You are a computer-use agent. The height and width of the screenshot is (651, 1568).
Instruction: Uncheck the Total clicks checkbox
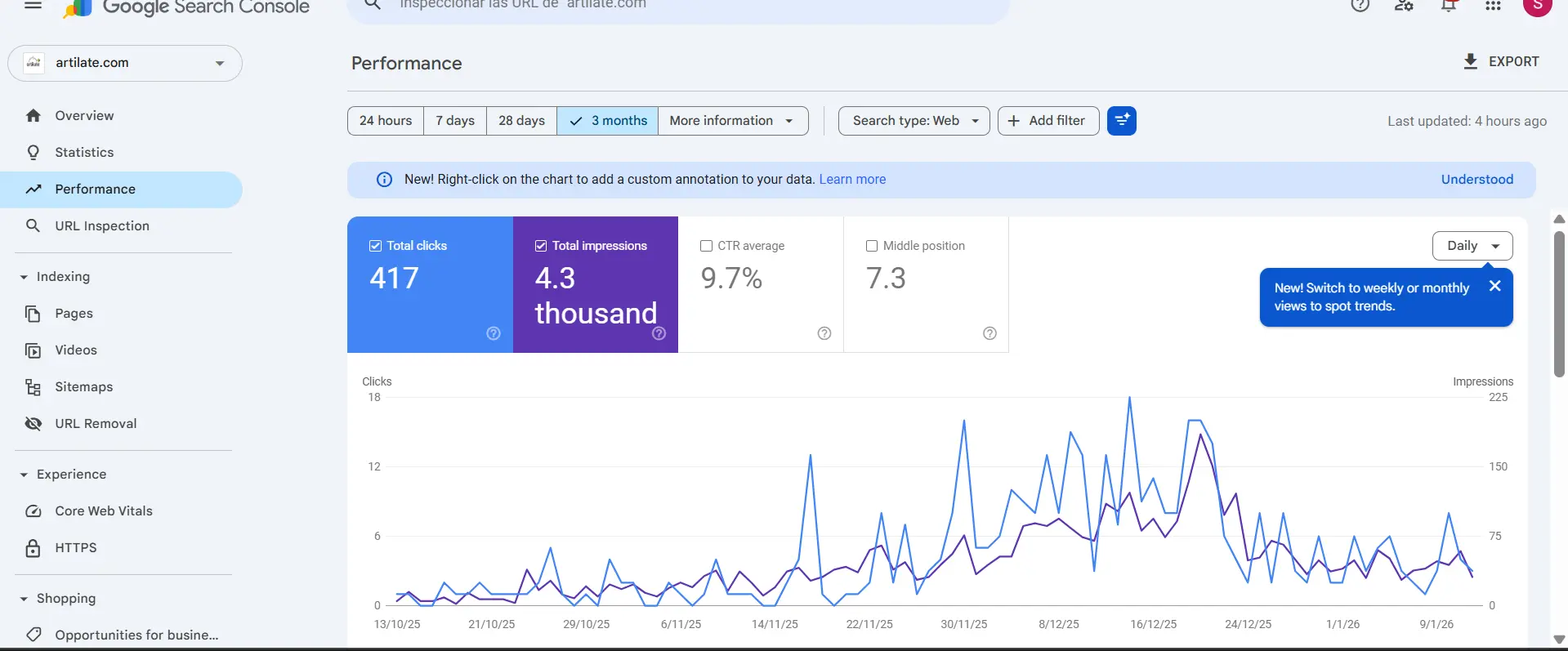(x=376, y=246)
